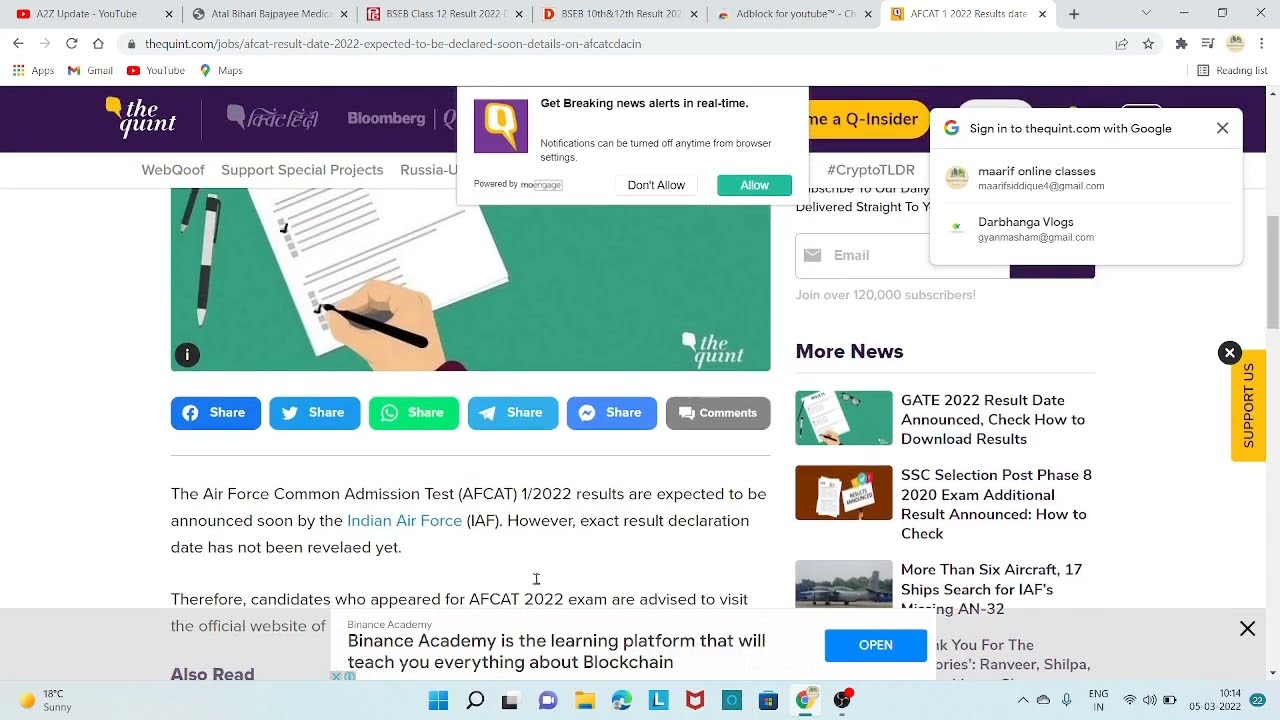
Task: Open Microsoft Store from taskbar
Action: coord(768,701)
